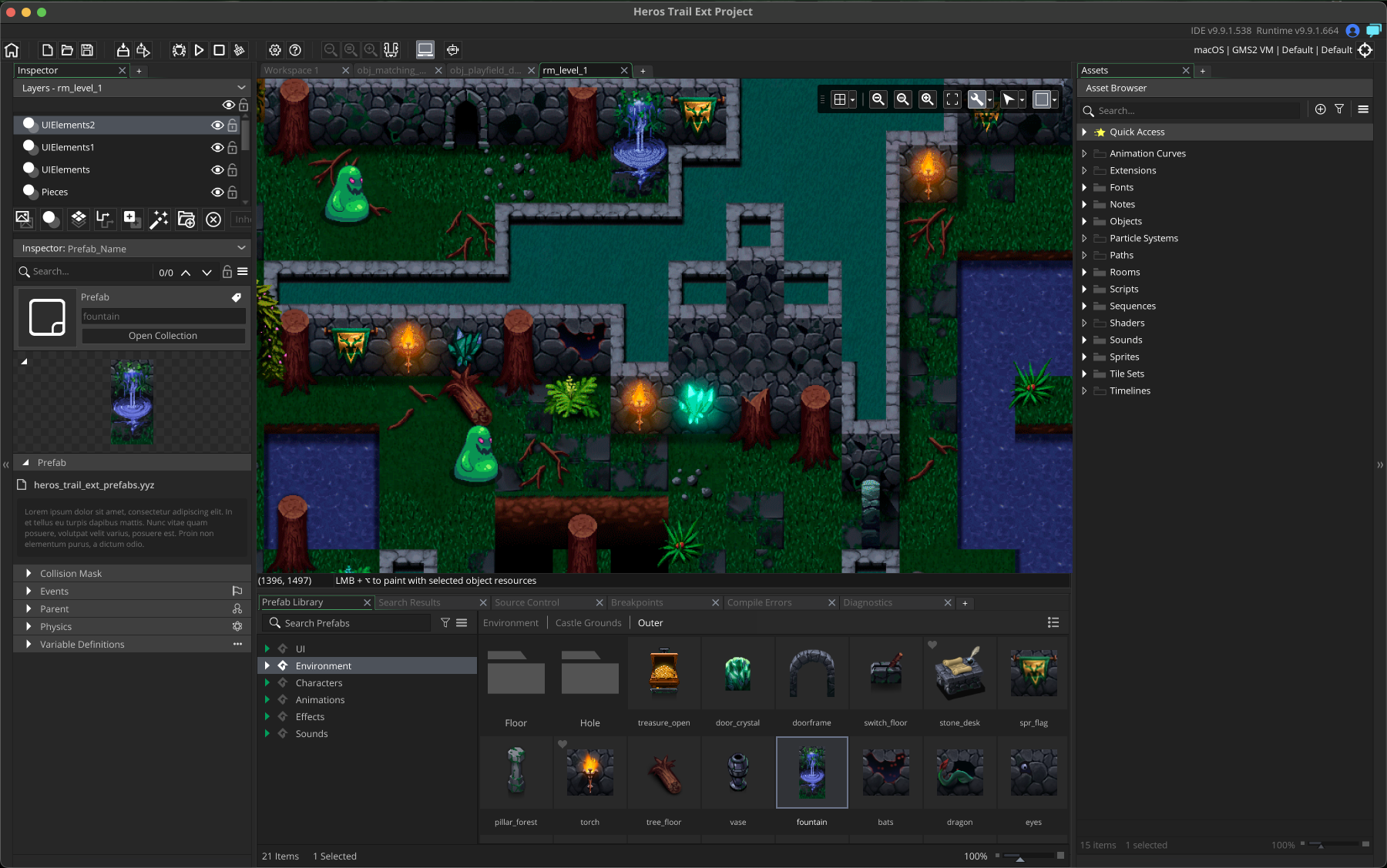Select the dragon prefab thumbnail
The height and width of the screenshot is (868, 1387).
tap(959, 772)
